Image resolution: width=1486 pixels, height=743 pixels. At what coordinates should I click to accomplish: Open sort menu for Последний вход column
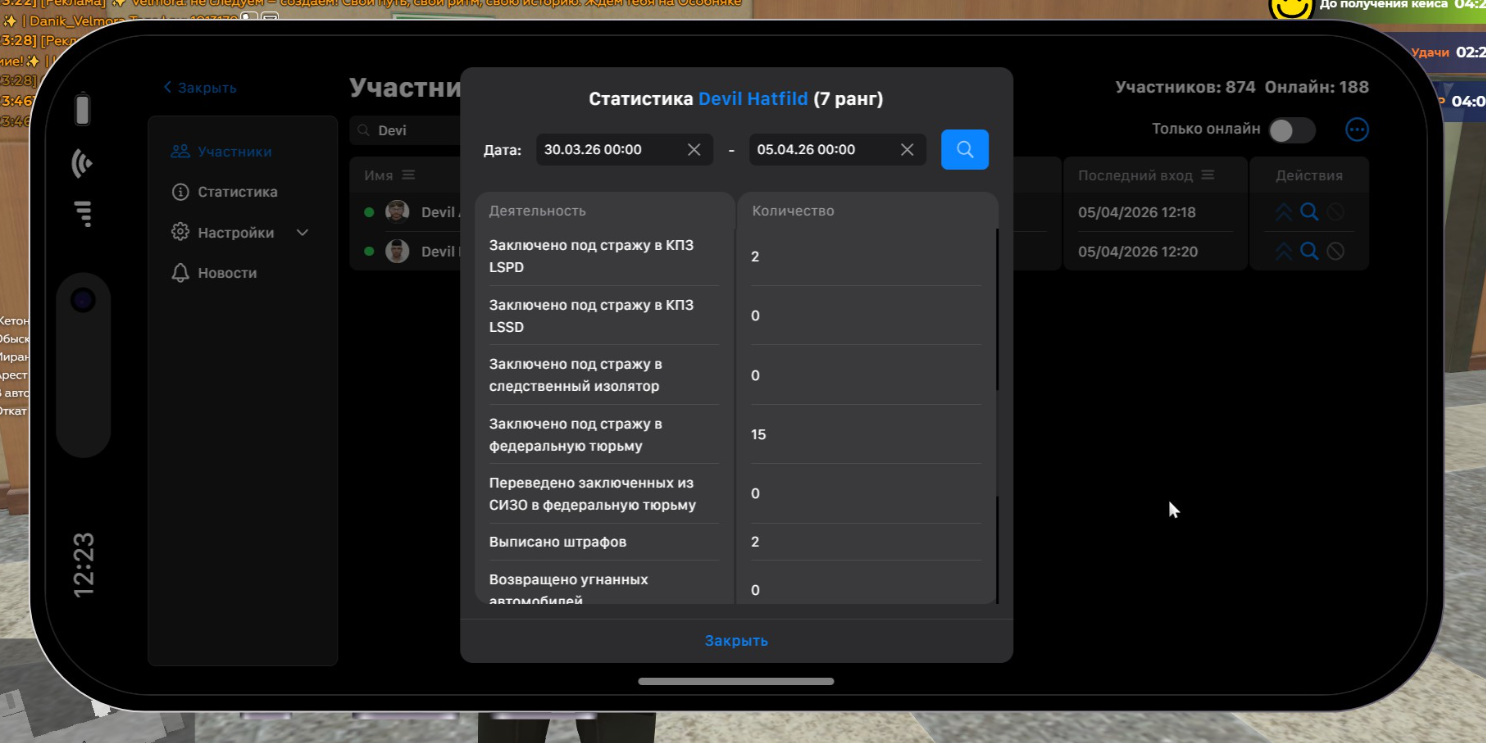pos(1208,176)
